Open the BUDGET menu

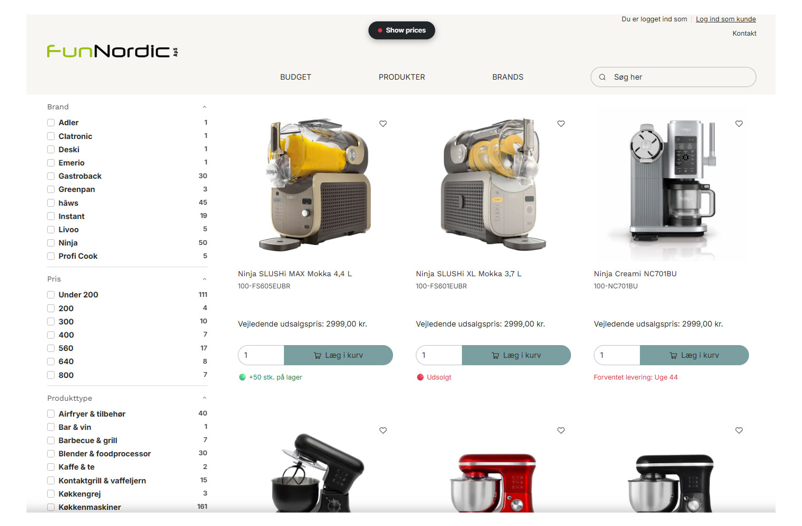coord(295,77)
